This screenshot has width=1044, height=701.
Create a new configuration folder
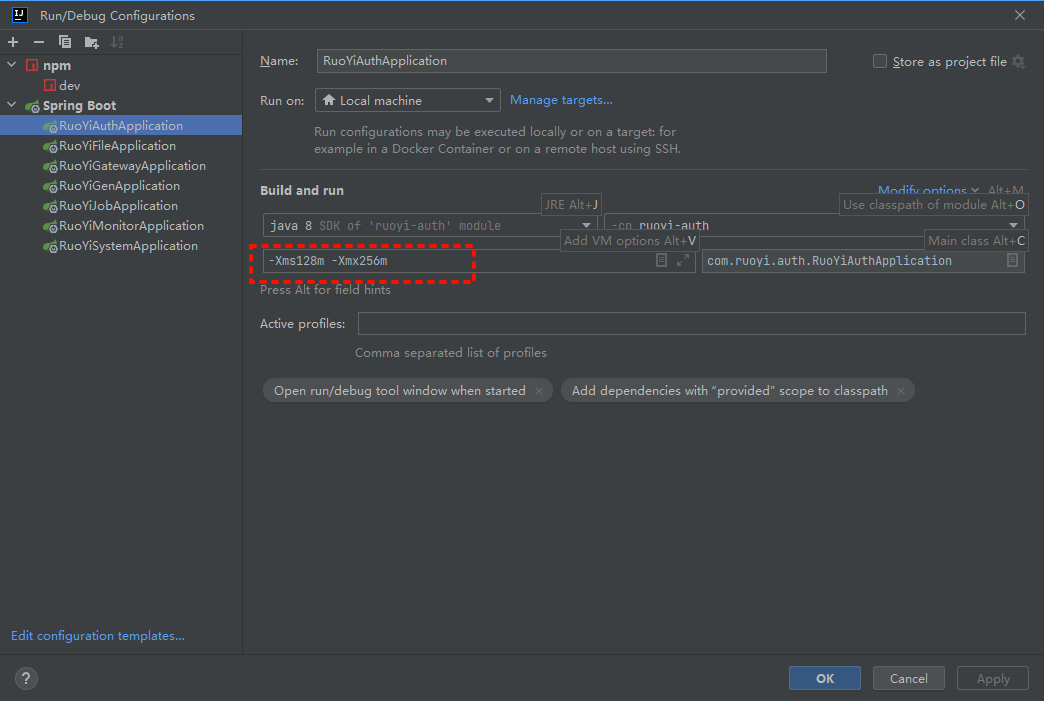point(92,43)
